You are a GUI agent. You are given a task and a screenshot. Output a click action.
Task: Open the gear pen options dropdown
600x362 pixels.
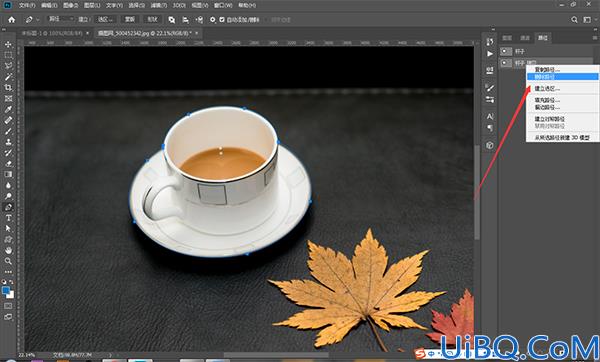click(213, 20)
